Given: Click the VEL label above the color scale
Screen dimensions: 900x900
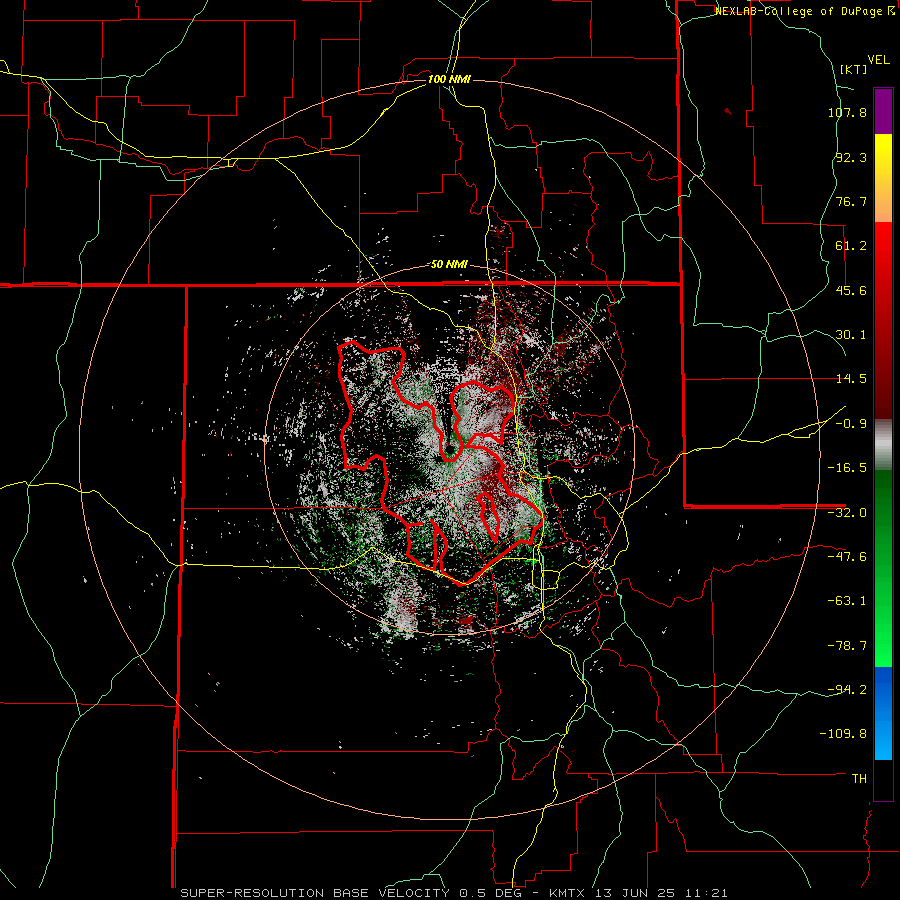Looking at the screenshot, I should pos(878,60).
